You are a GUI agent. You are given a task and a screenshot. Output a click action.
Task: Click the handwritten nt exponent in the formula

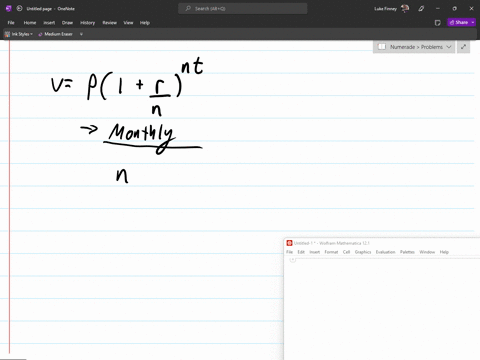point(192,66)
